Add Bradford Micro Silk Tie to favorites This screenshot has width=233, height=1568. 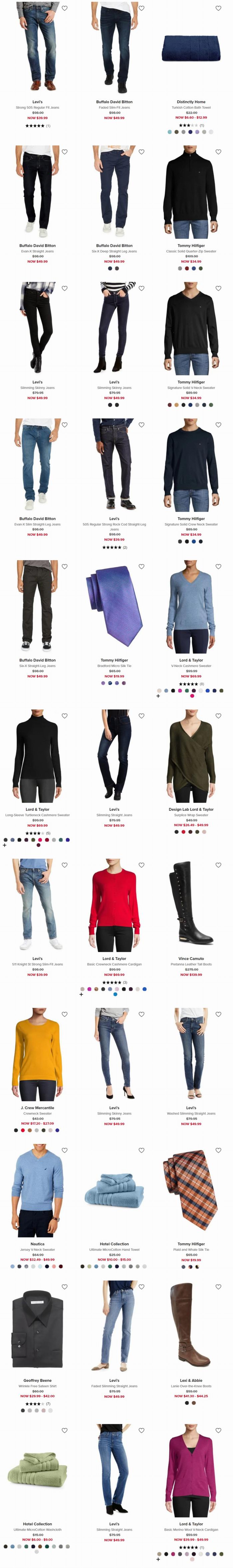point(141,566)
